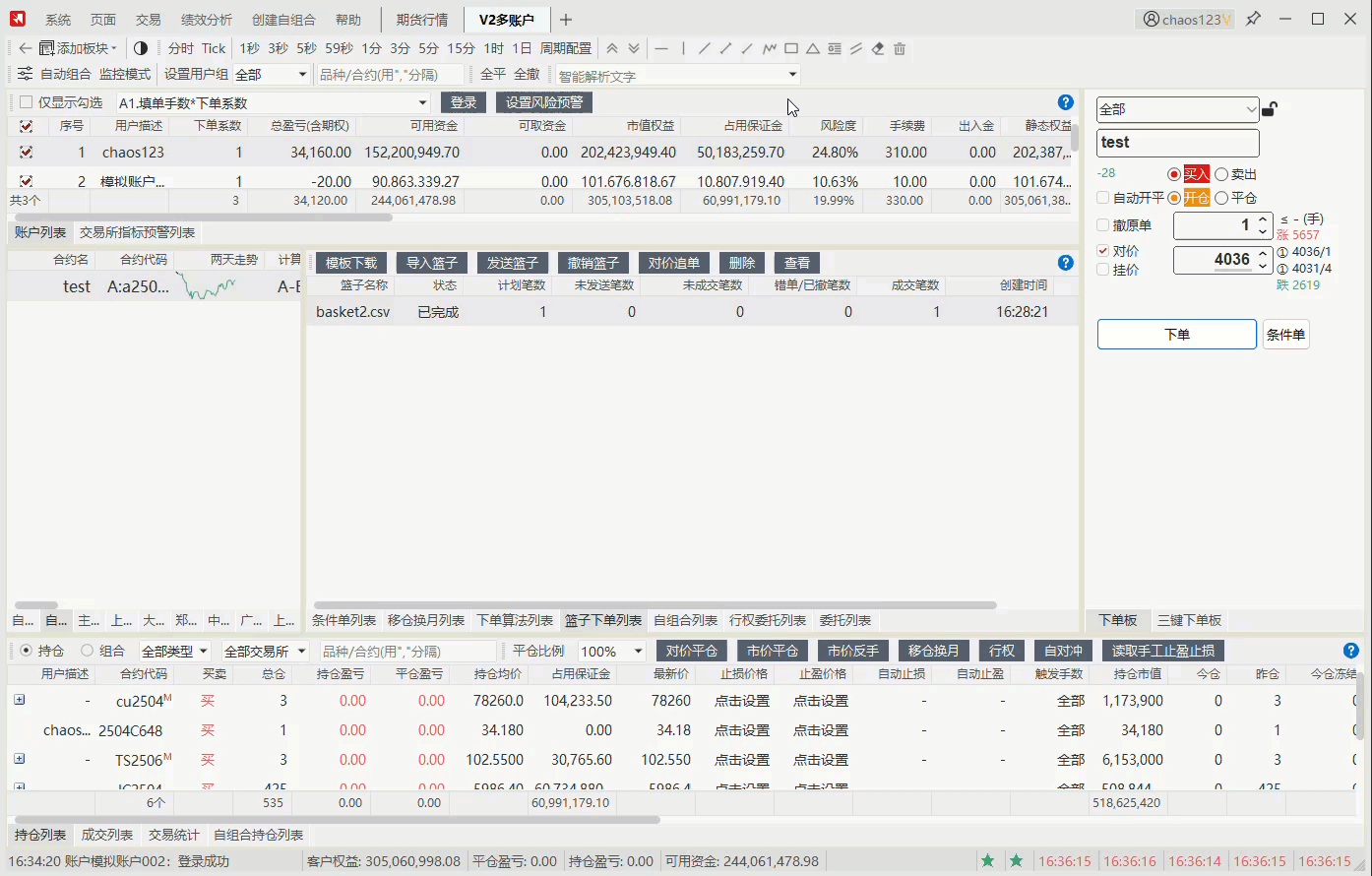Click the 品种/合约 filter field in positions panel
Viewport: 1372px width, 876px height.
407,652
